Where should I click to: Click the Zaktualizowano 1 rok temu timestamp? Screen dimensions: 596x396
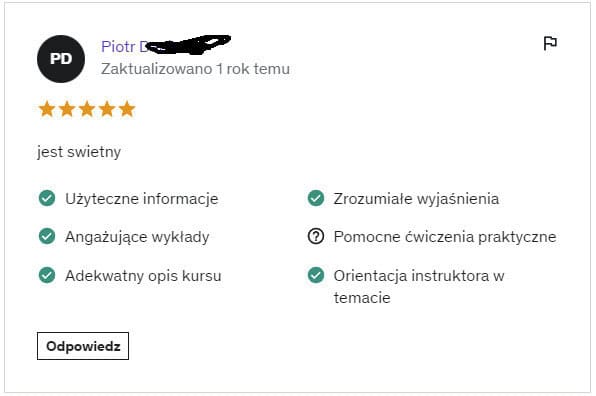click(x=195, y=69)
